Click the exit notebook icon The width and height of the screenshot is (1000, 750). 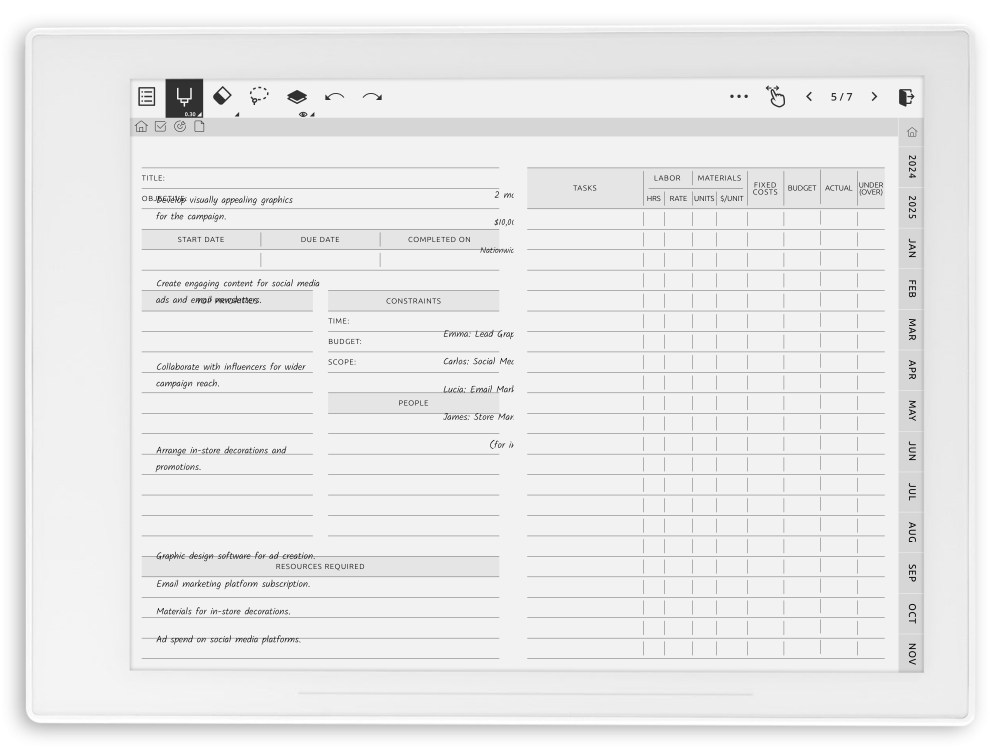(908, 95)
